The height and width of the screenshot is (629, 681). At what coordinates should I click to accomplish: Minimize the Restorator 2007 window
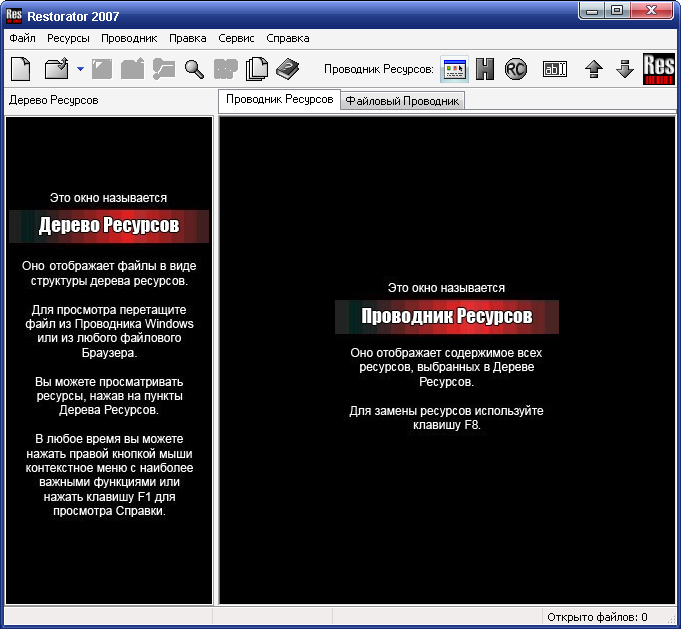point(592,10)
